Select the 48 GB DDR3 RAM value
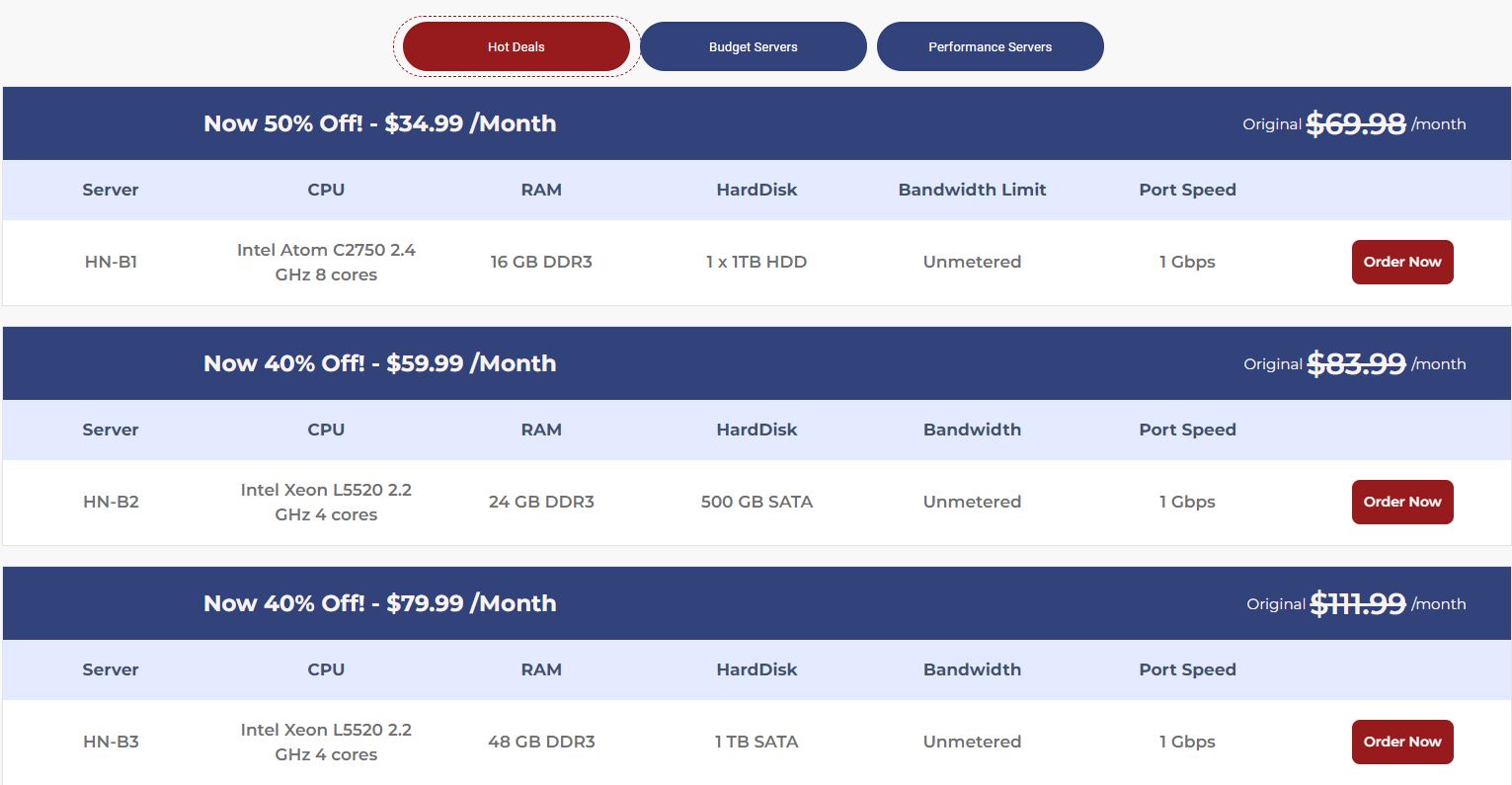Image resolution: width=1512 pixels, height=785 pixels. tap(541, 742)
